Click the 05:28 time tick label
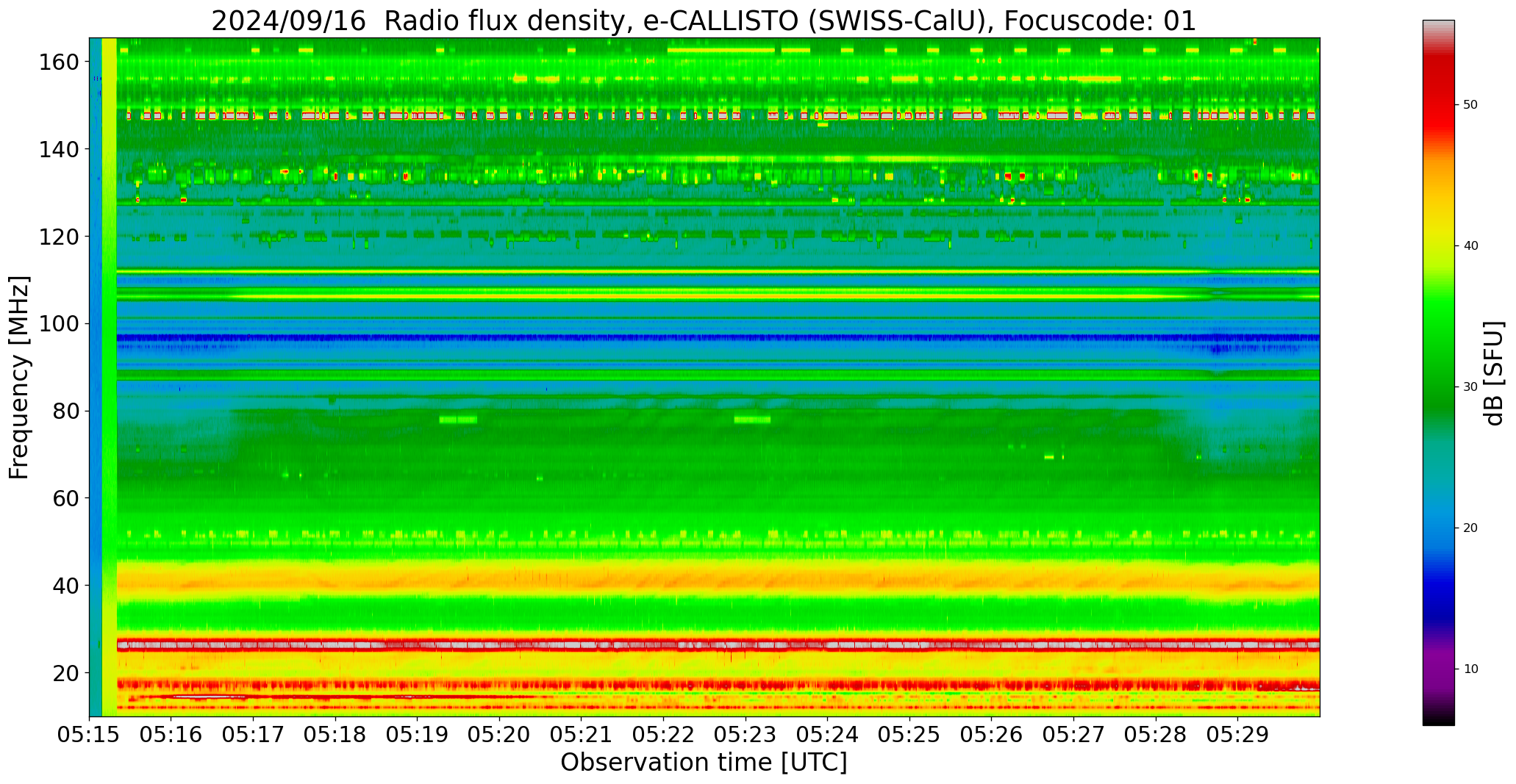The width and height of the screenshot is (1516, 784). pyautogui.click(x=1155, y=736)
